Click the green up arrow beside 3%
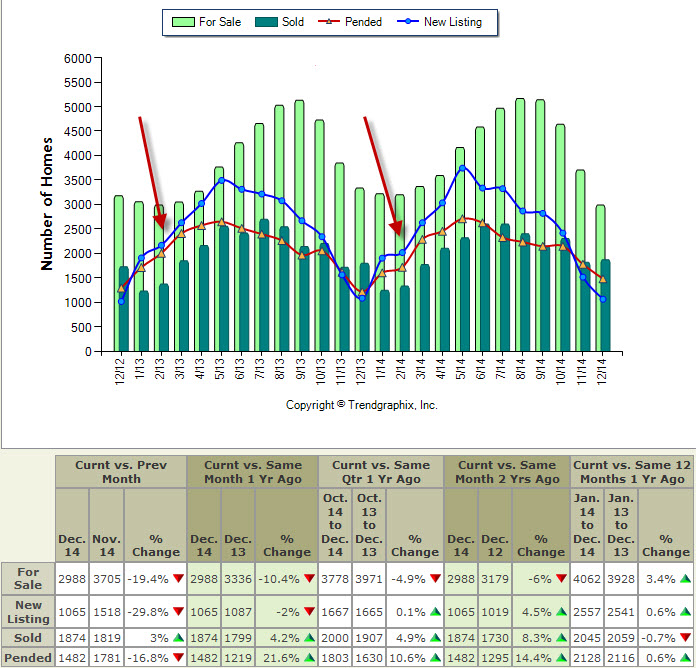Screen dimensions: 696x668 coord(178,637)
